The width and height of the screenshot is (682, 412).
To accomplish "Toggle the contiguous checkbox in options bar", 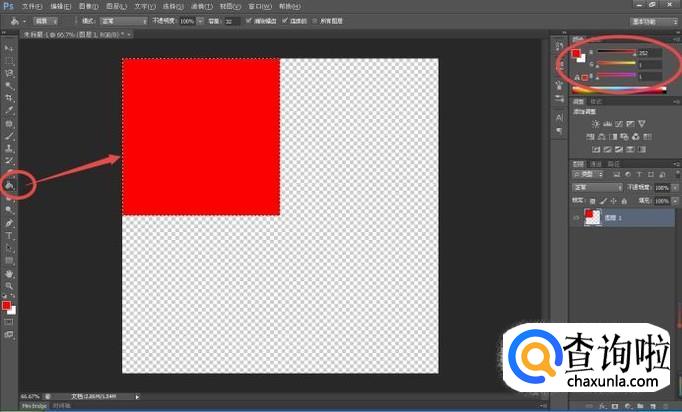I will pyautogui.click(x=285, y=20).
